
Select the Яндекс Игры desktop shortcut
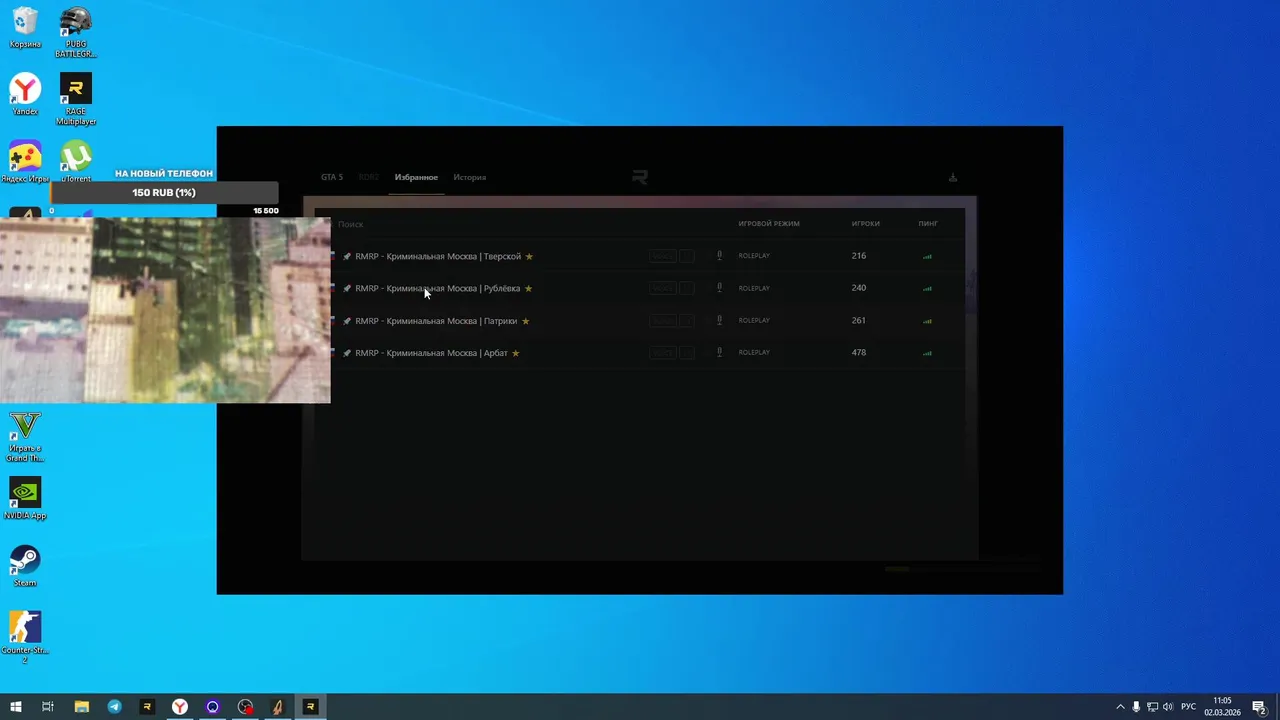click(25, 162)
